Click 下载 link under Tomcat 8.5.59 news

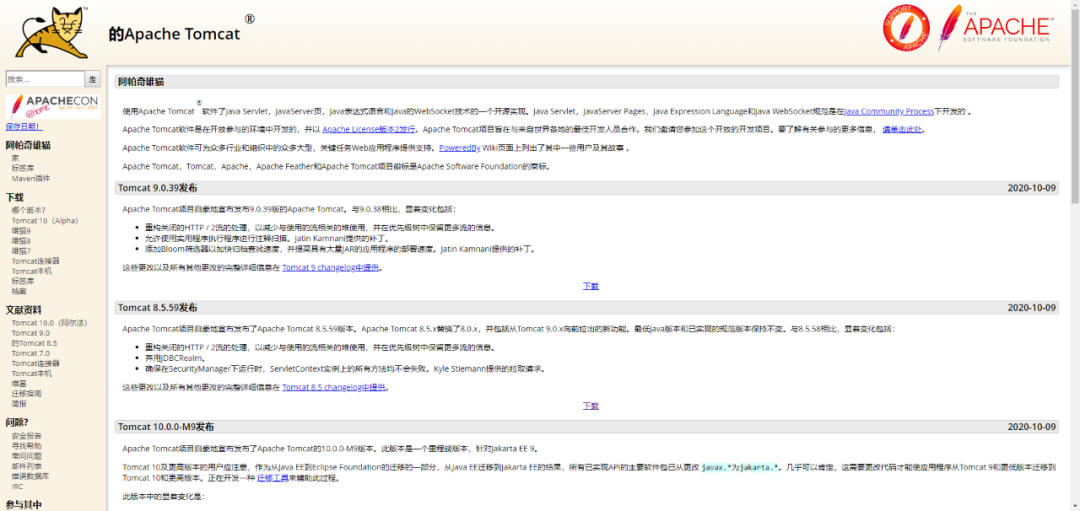(x=591, y=406)
